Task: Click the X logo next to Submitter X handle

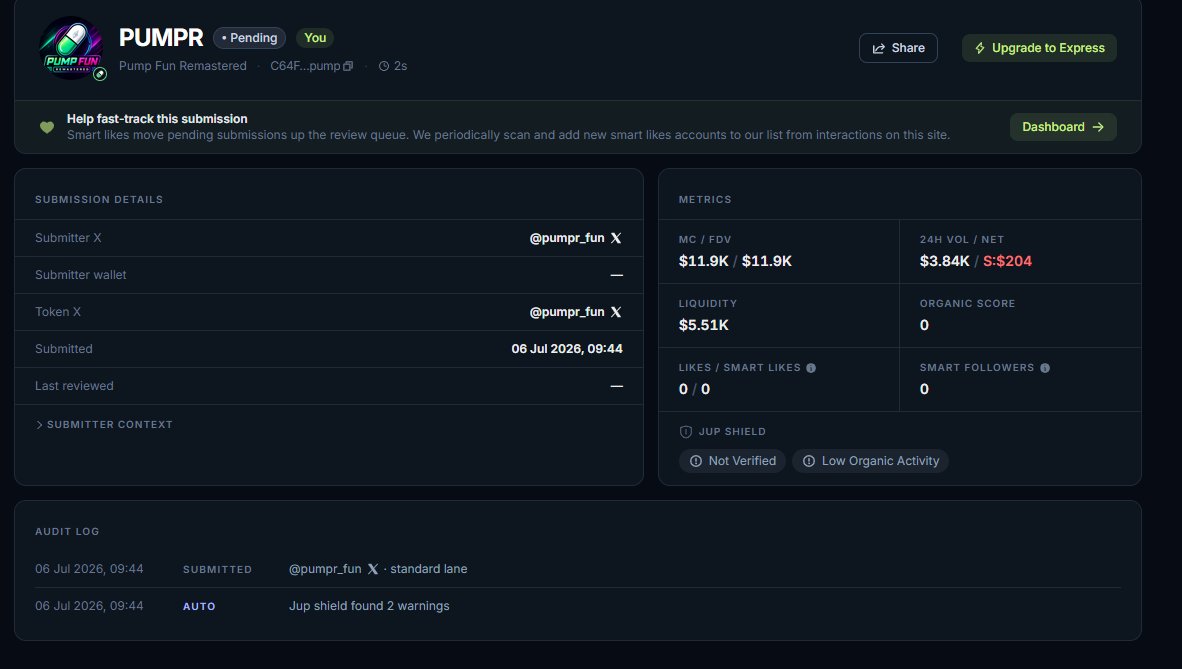Action: [616, 238]
